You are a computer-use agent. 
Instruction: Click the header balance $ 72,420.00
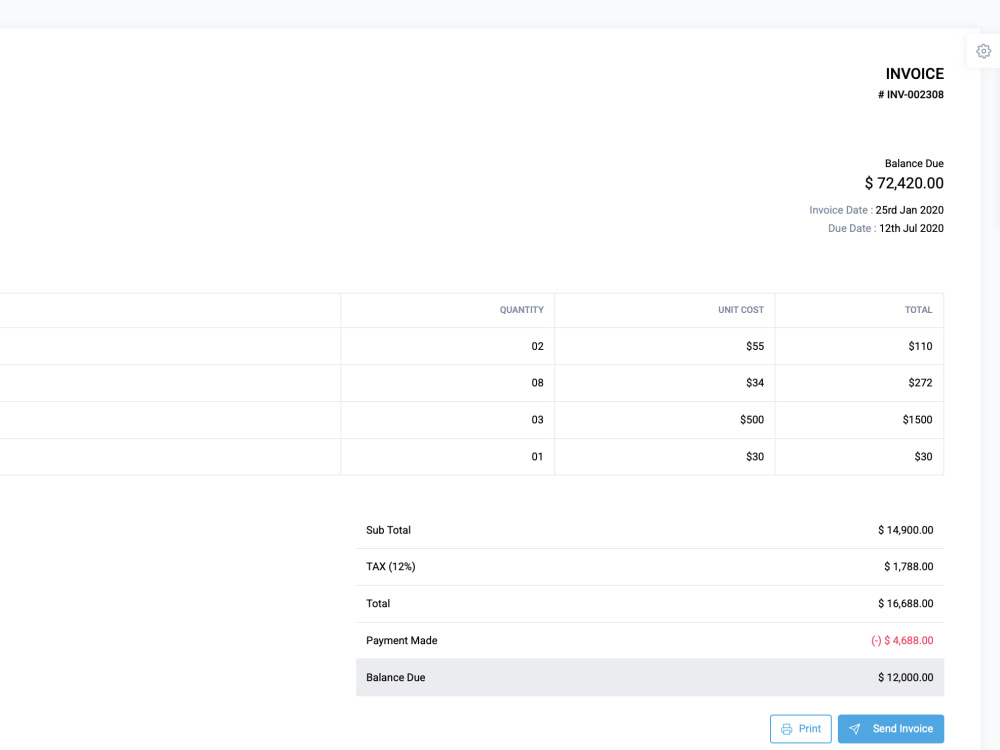pos(904,183)
